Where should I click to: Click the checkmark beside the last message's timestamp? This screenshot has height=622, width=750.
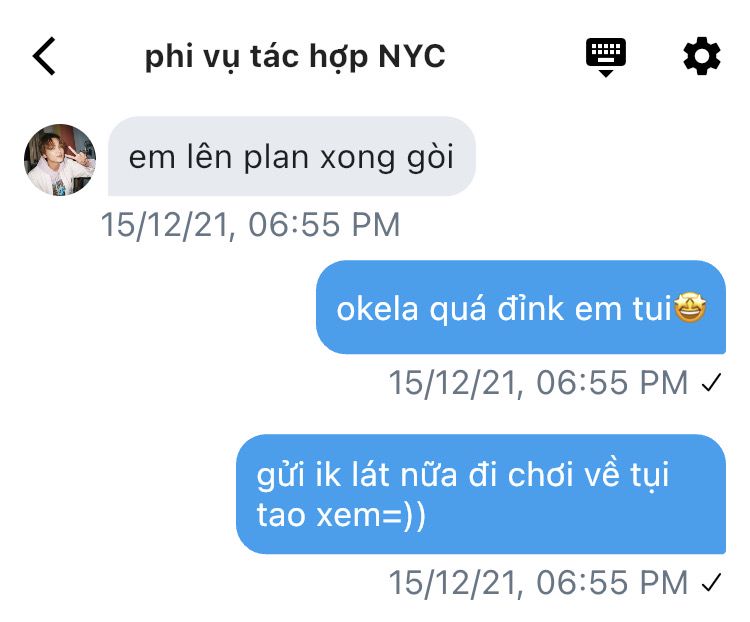pyautogui.click(x=711, y=582)
